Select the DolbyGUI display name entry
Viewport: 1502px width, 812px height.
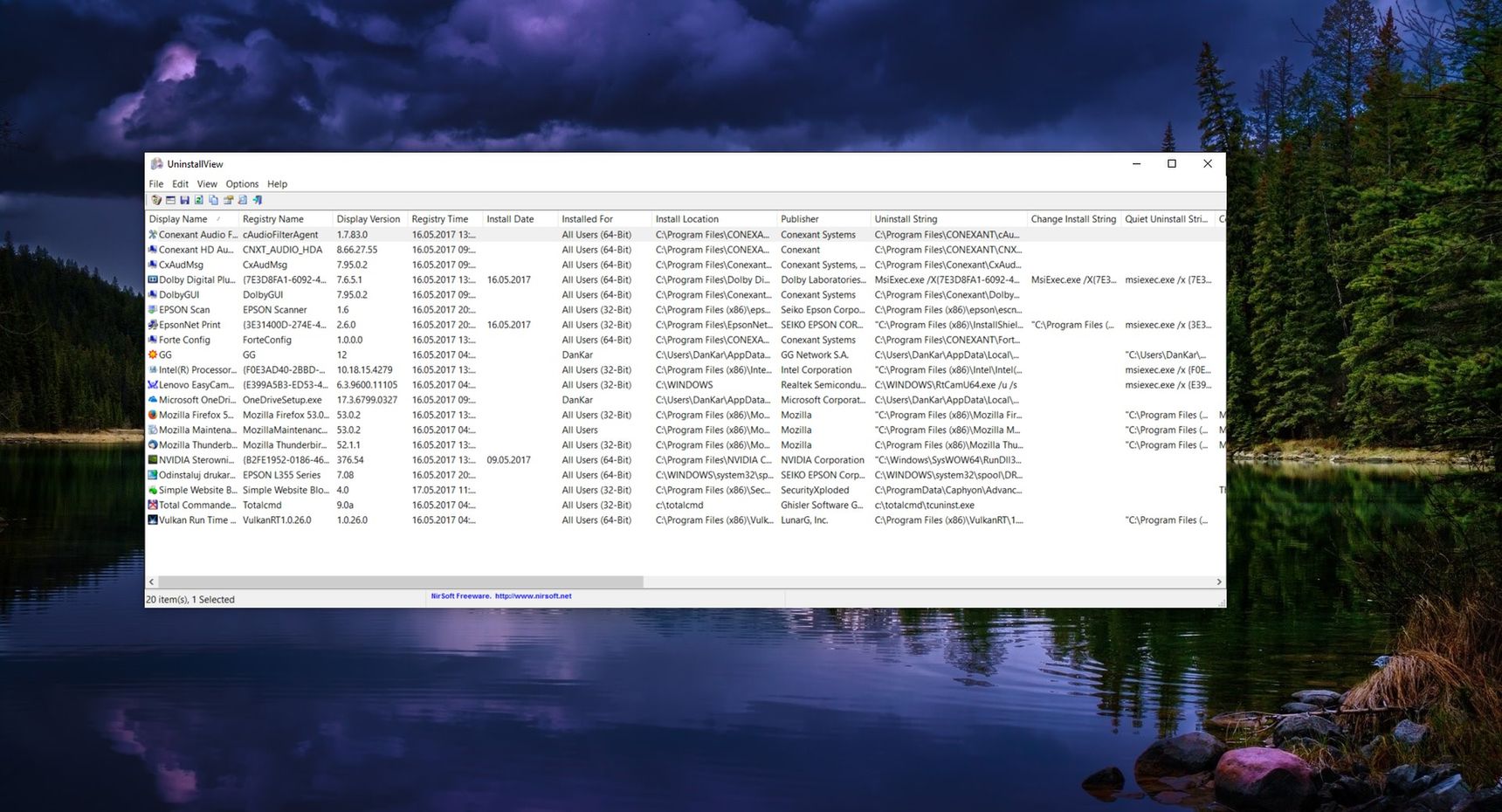point(179,295)
